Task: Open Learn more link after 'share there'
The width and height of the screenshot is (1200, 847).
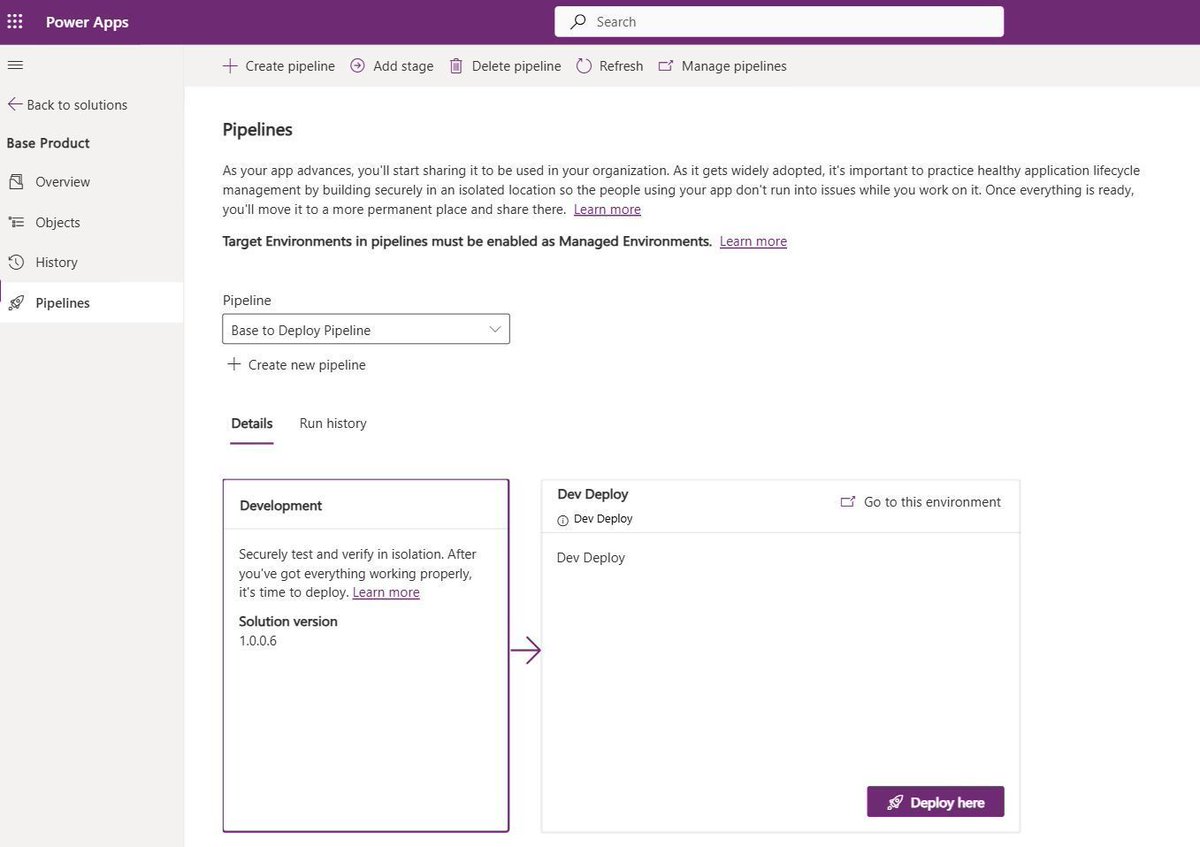Action: pyautogui.click(x=607, y=209)
